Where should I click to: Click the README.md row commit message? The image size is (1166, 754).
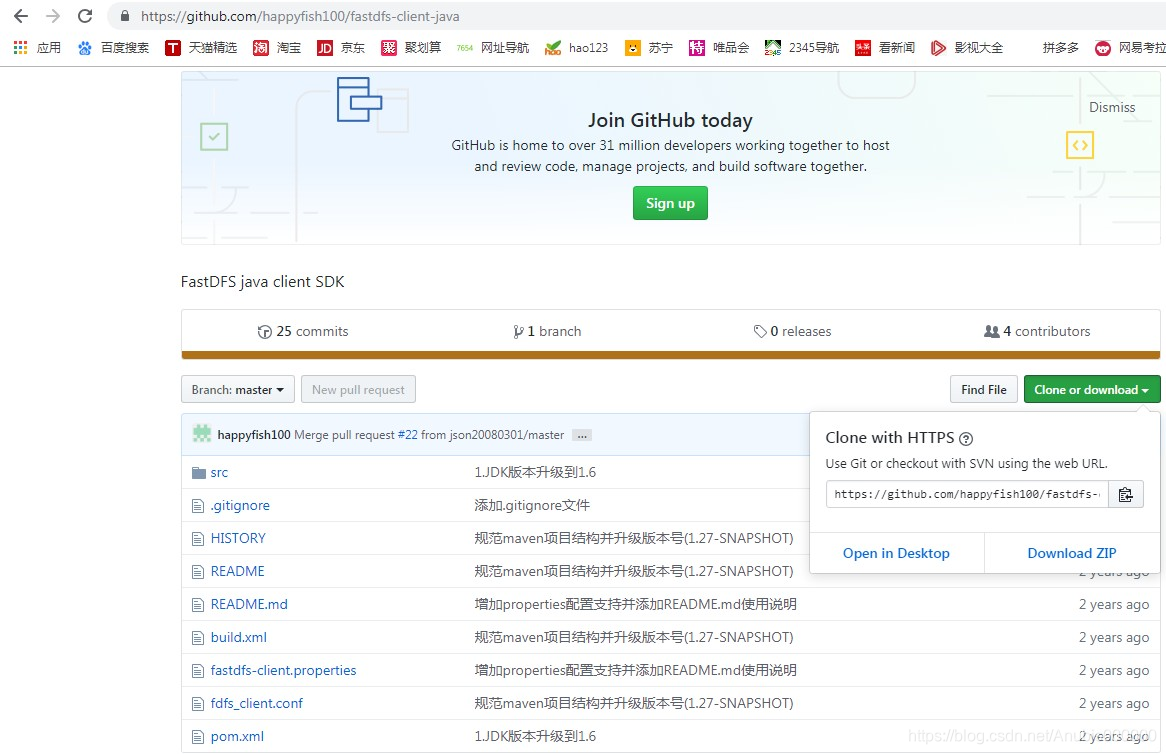636,605
